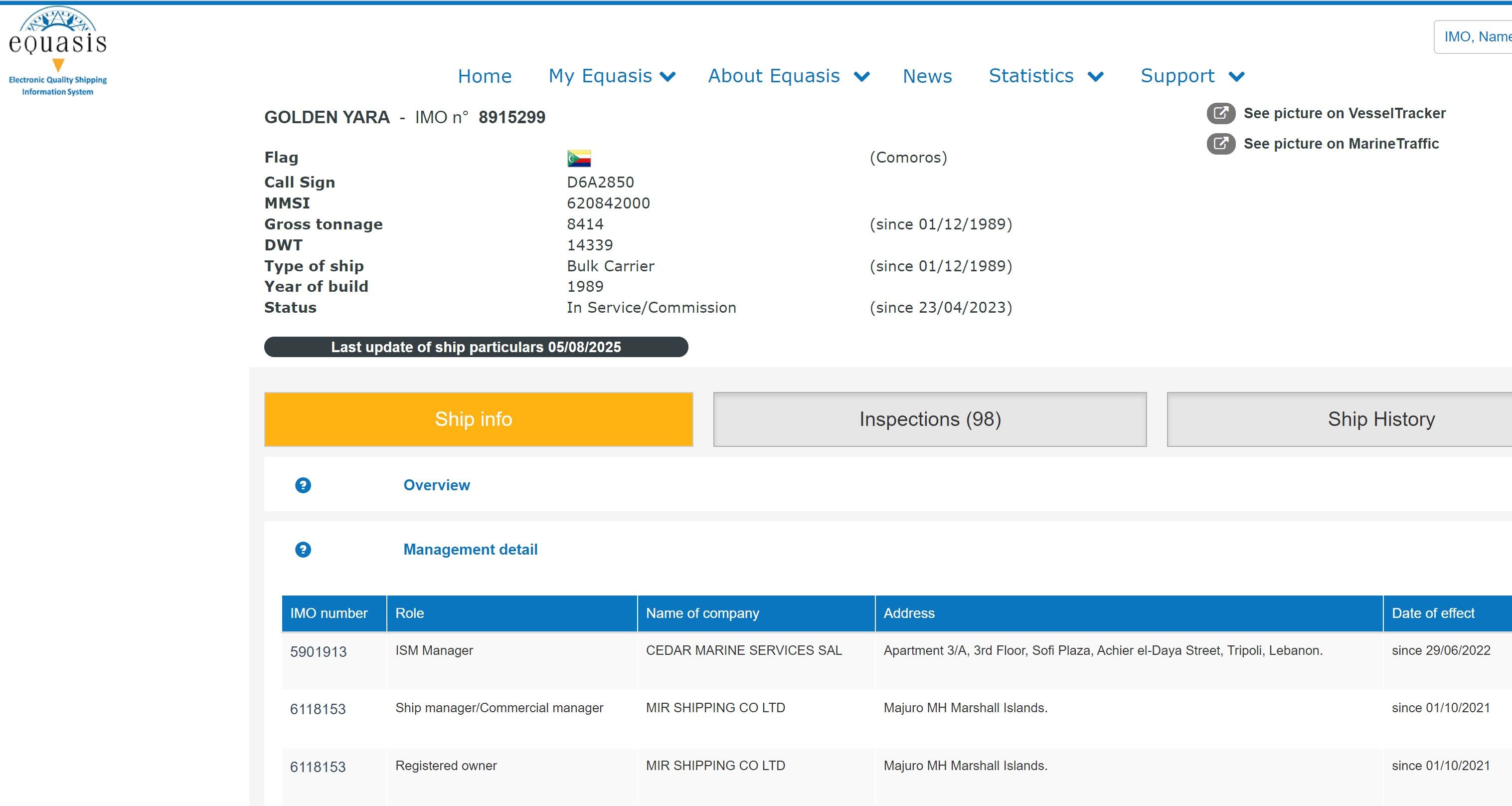Viewport: 1512px width, 806px height.
Task: Click the Role column header
Action: [512, 613]
